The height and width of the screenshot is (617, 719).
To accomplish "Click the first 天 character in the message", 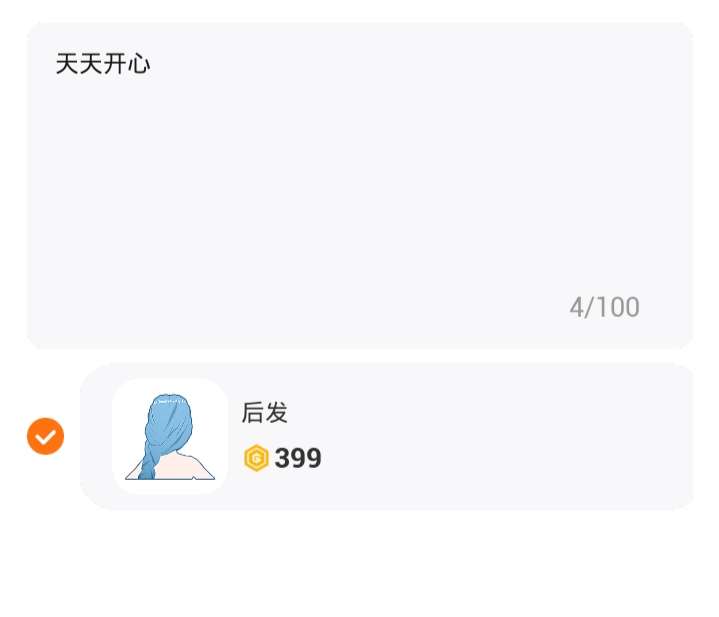I will (67, 64).
